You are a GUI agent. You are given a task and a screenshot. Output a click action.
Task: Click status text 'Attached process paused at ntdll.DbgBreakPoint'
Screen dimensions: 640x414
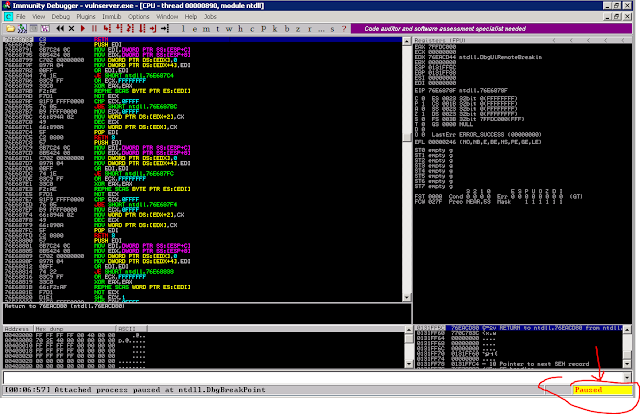[160, 390]
